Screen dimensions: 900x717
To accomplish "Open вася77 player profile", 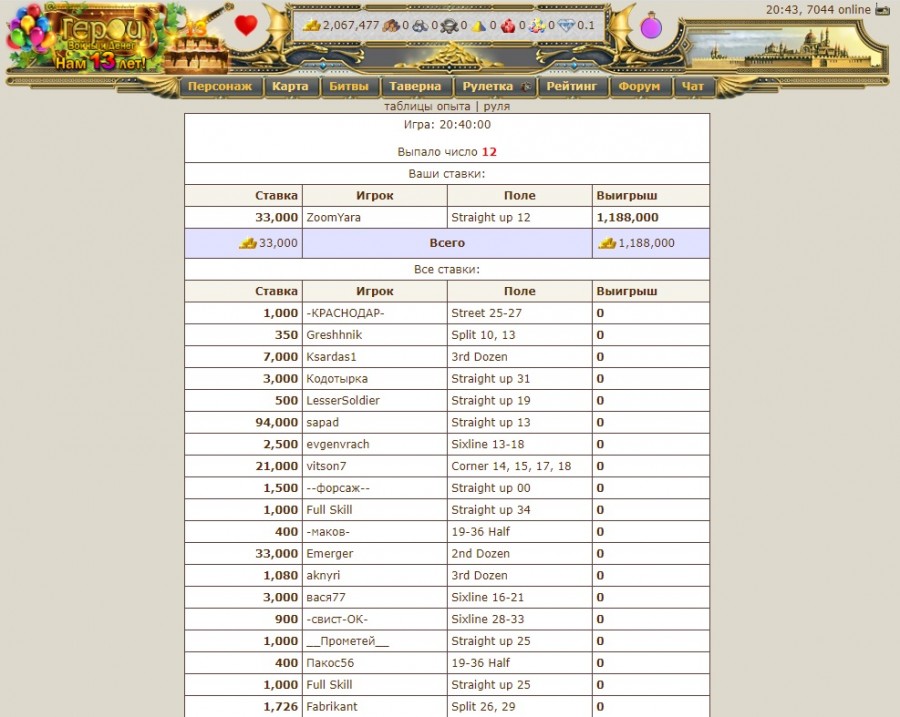I will pyautogui.click(x=326, y=598).
